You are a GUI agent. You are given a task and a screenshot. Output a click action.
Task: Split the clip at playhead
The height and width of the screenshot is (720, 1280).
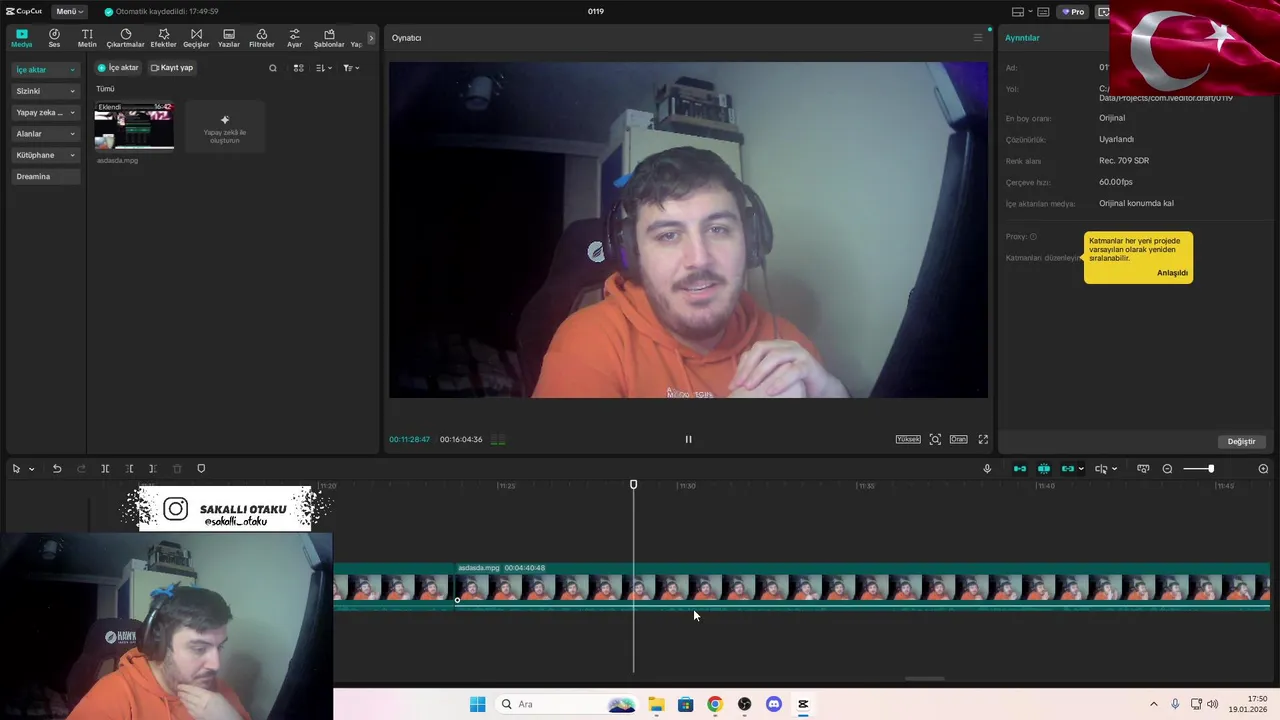(x=105, y=469)
